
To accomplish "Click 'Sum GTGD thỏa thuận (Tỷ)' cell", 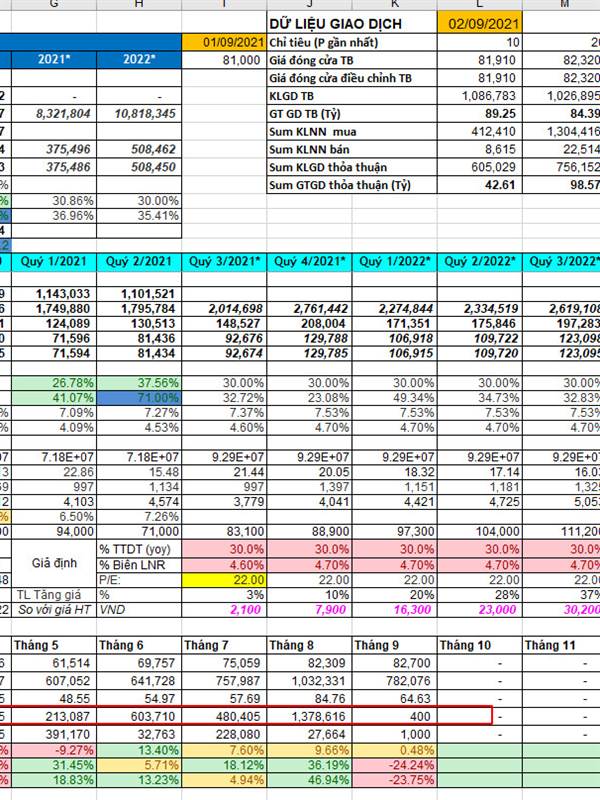I will (x=352, y=185).
